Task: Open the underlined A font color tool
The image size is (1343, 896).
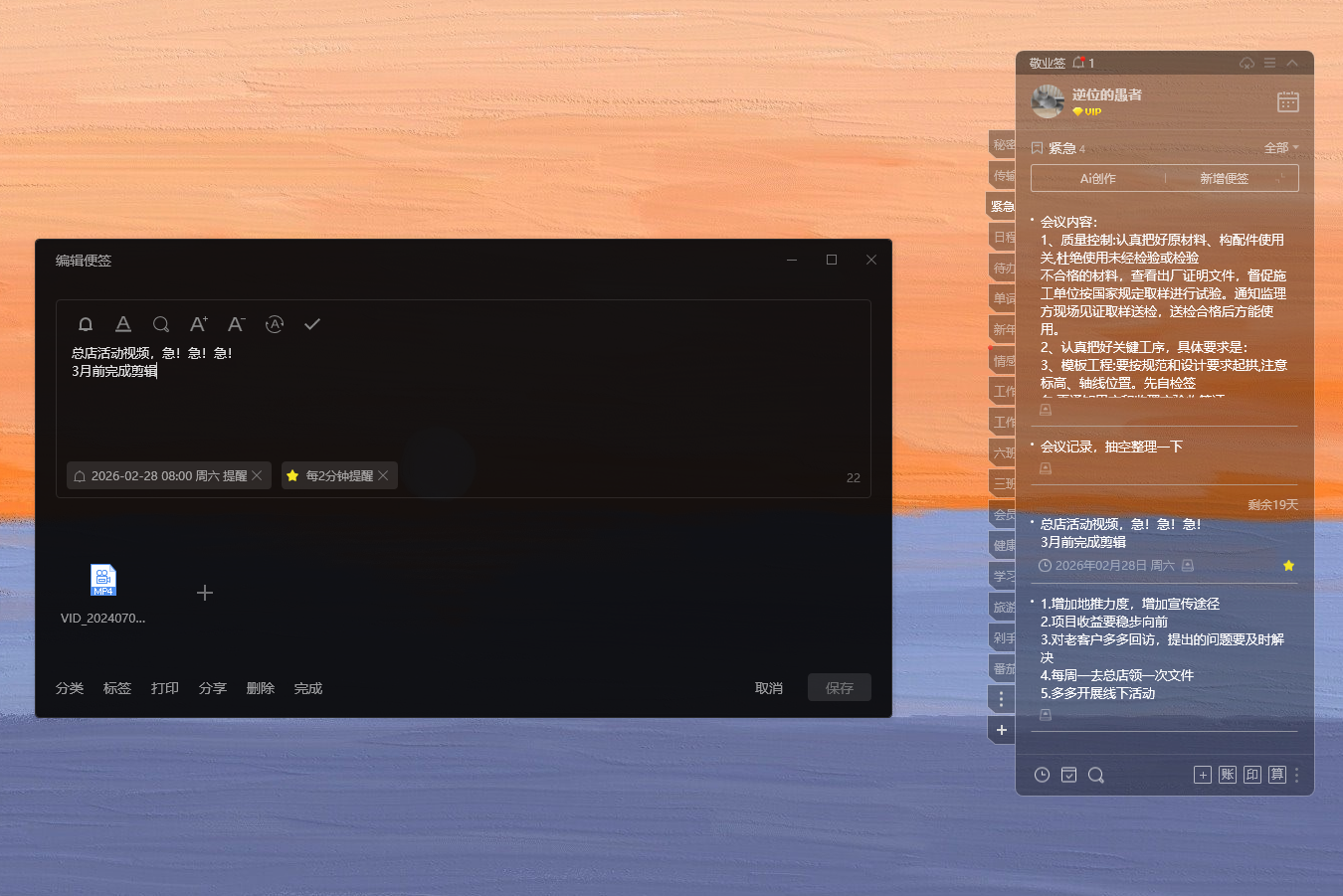Action: [x=123, y=324]
